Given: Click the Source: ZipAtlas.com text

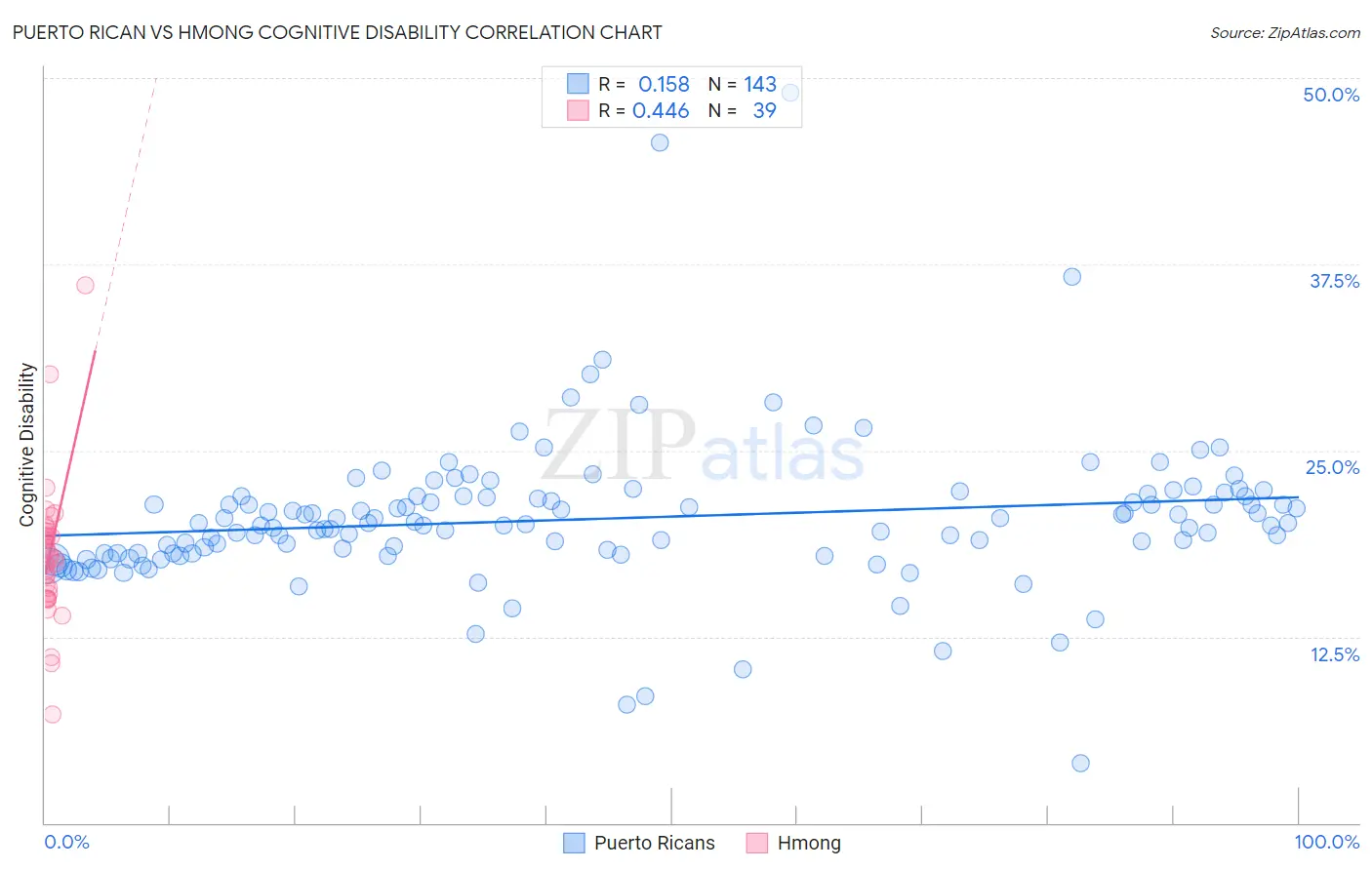Looking at the screenshot, I should pos(1285,32).
